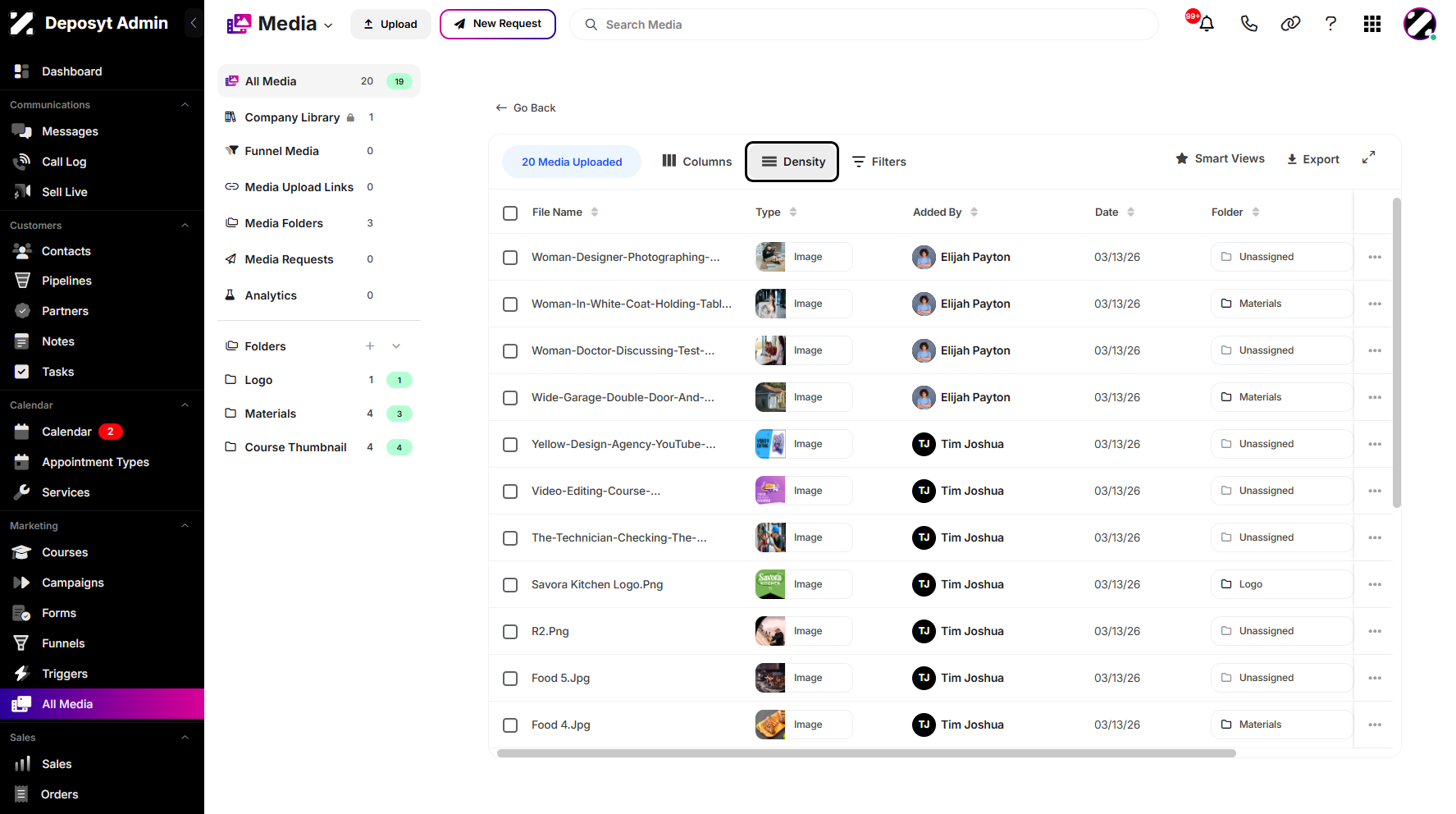Viewport: 1456px width, 814px height.
Task: Select the Food 4.Jpg row checkbox
Action: (x=510, y=725)
